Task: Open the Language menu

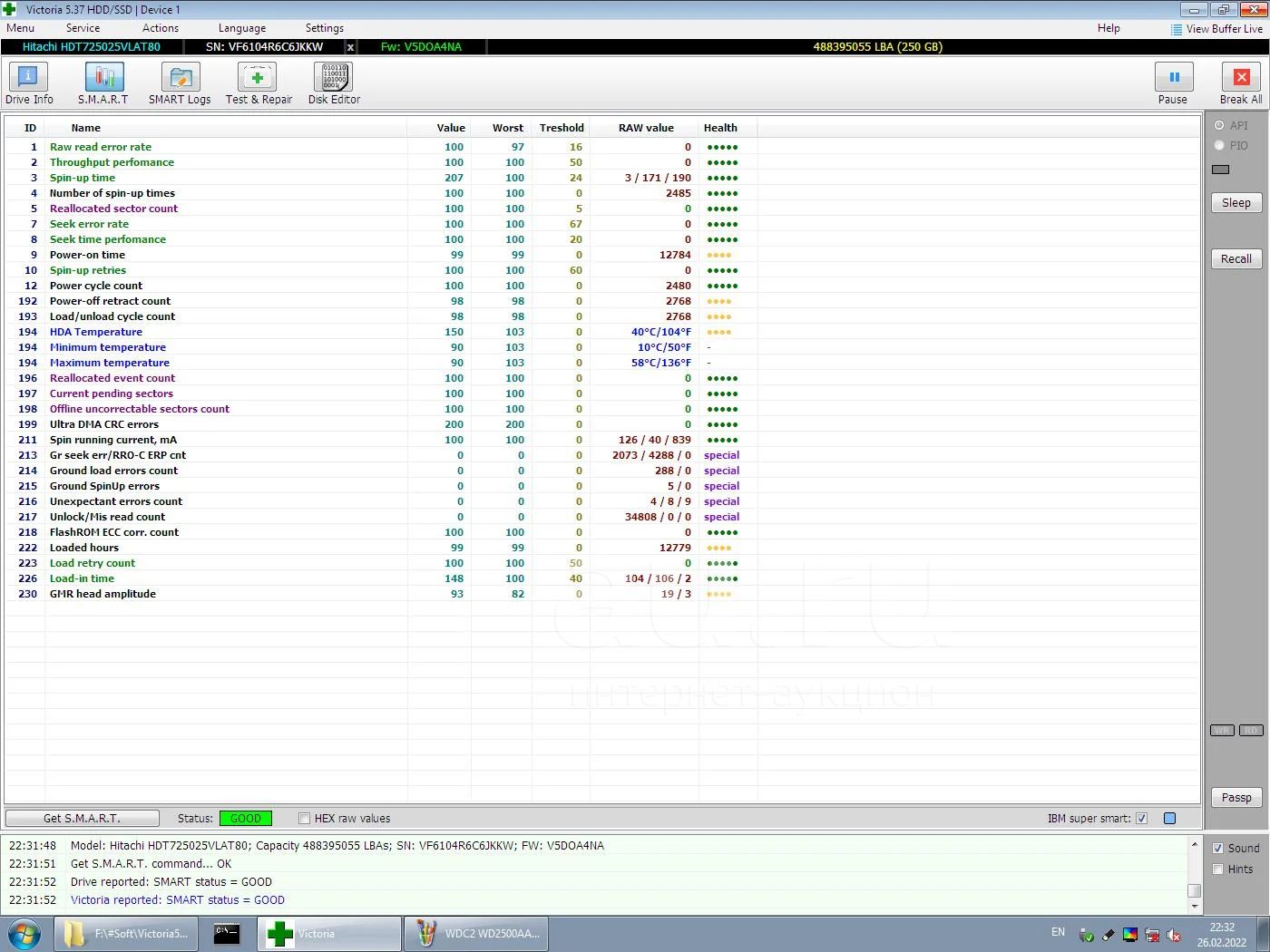Action: 242,28
